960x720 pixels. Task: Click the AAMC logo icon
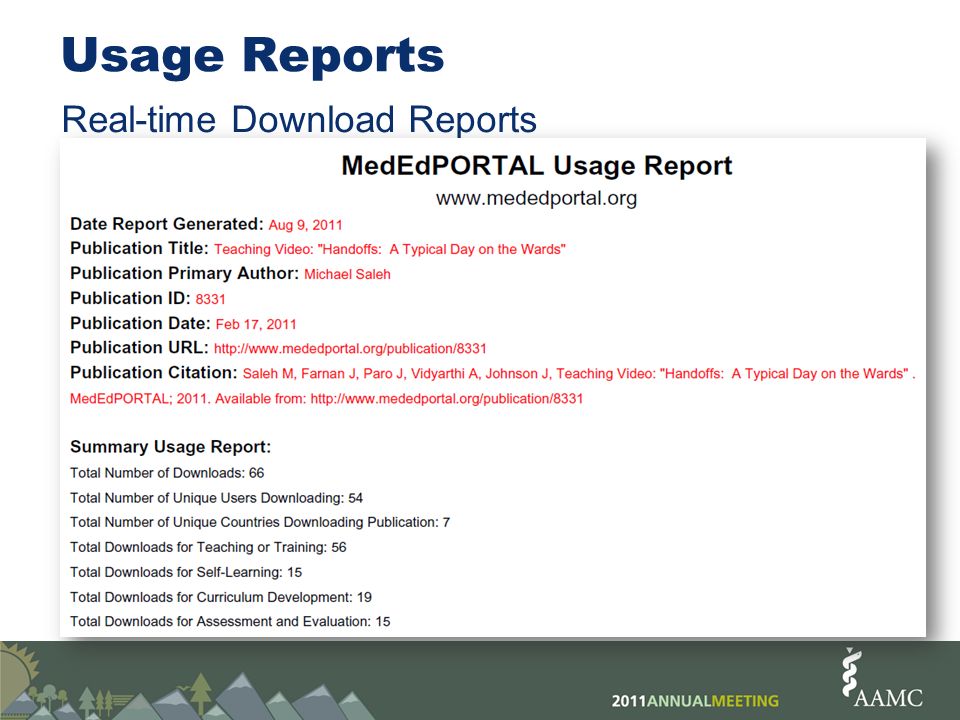(x=882, y=679)
